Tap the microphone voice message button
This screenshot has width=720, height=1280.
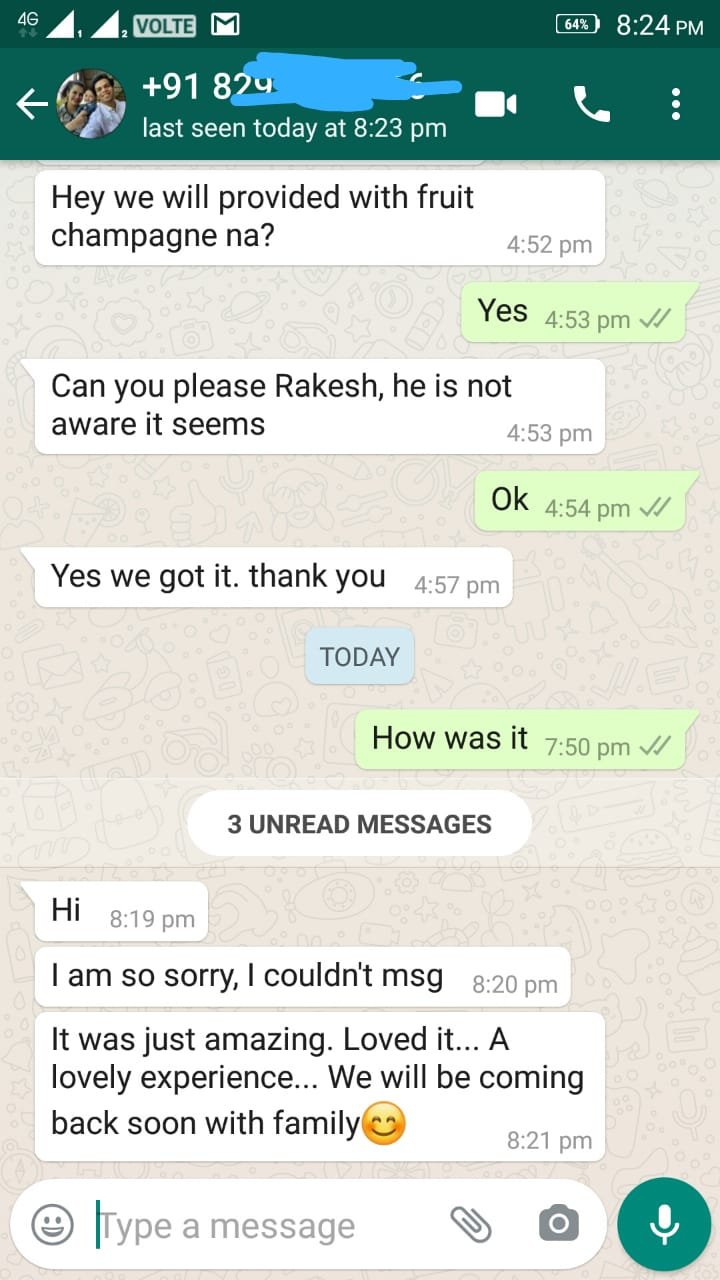coord(664,1224)
